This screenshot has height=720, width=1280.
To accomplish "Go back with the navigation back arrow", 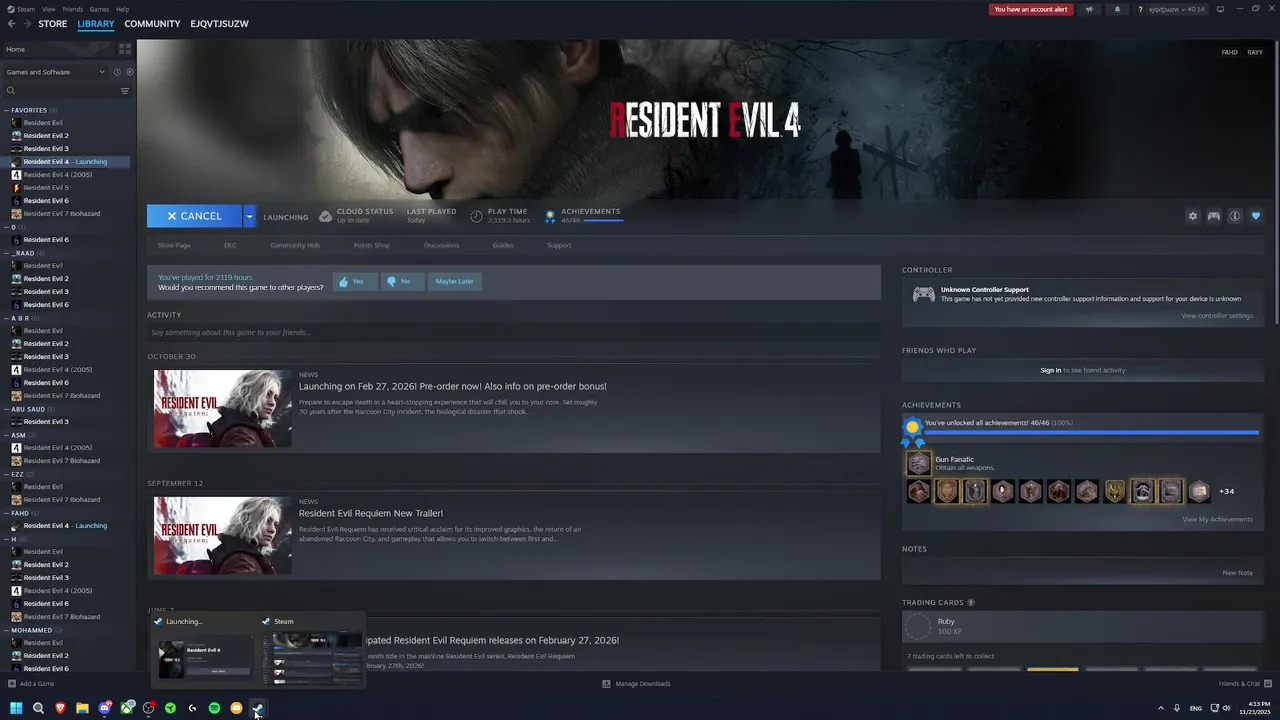I will pyautogui.click(x=11, y=23).
